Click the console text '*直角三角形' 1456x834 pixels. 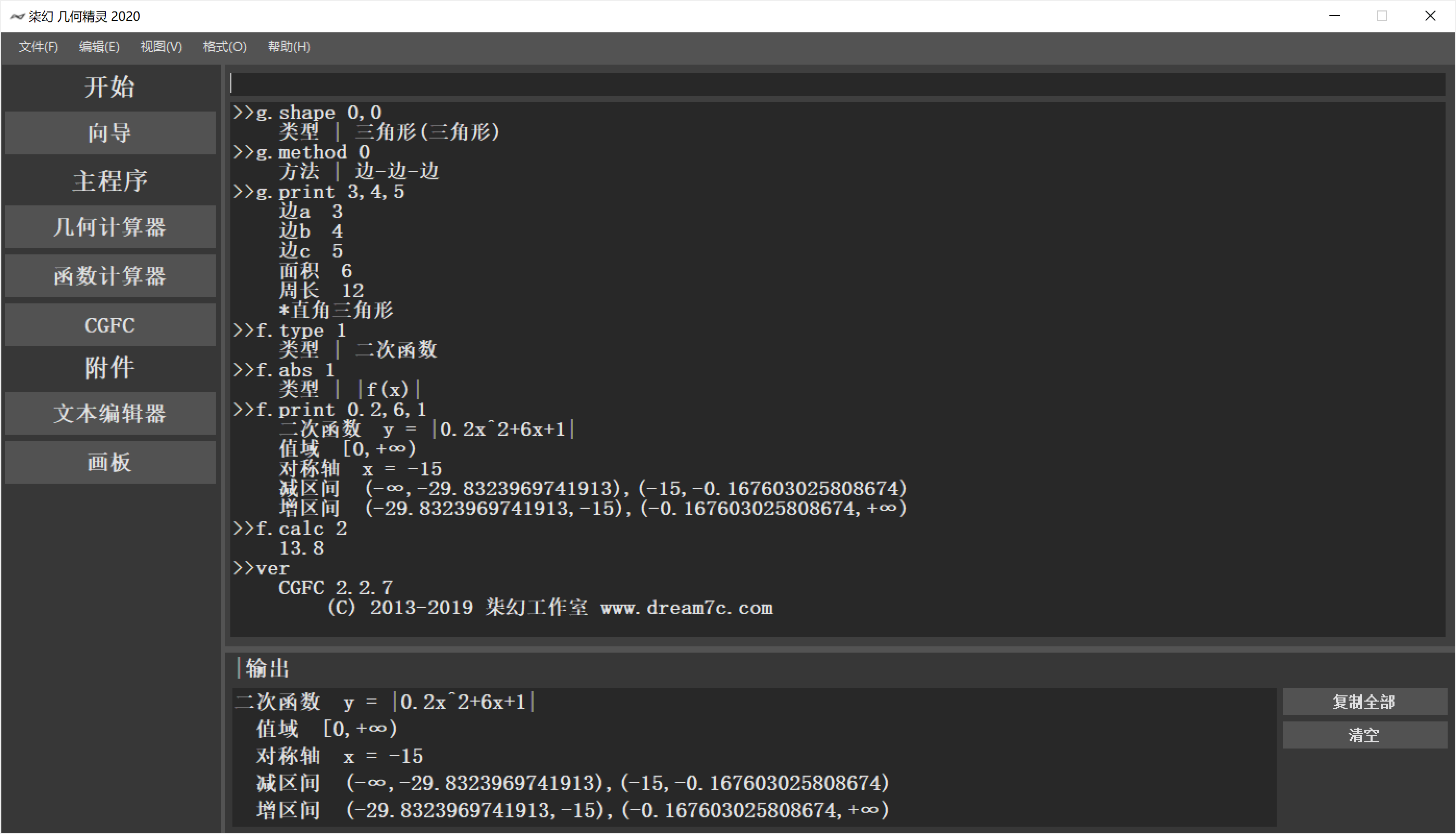click(336, 311)
